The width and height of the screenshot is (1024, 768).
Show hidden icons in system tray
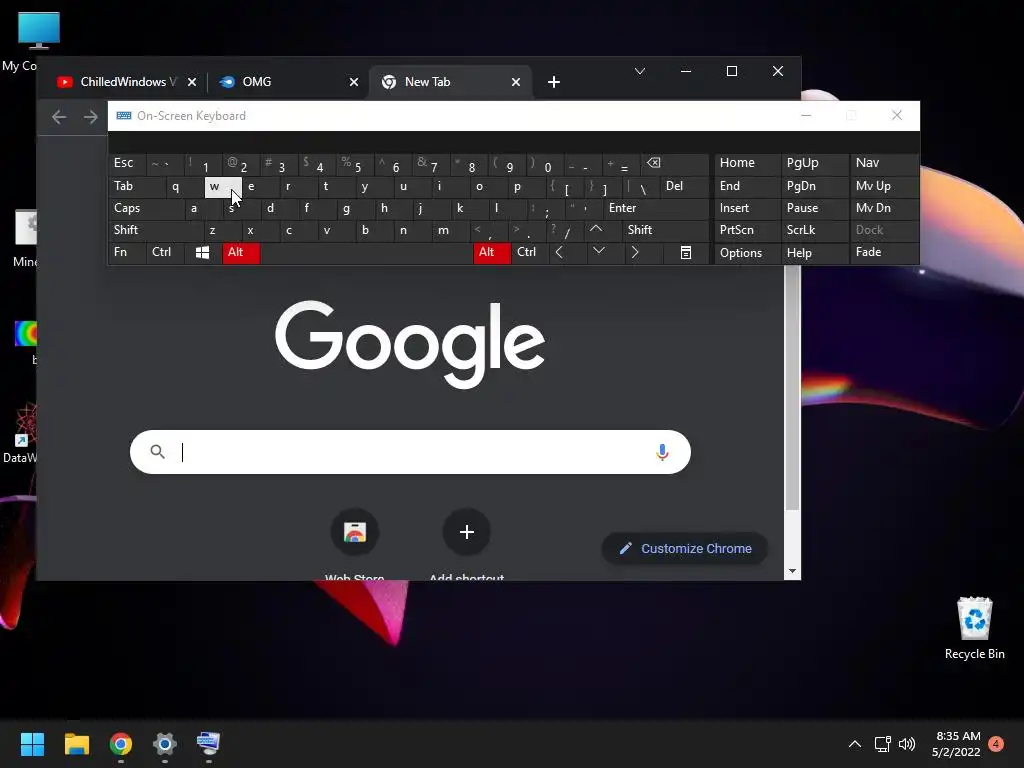pyautogui.click(x=854, y=744)
